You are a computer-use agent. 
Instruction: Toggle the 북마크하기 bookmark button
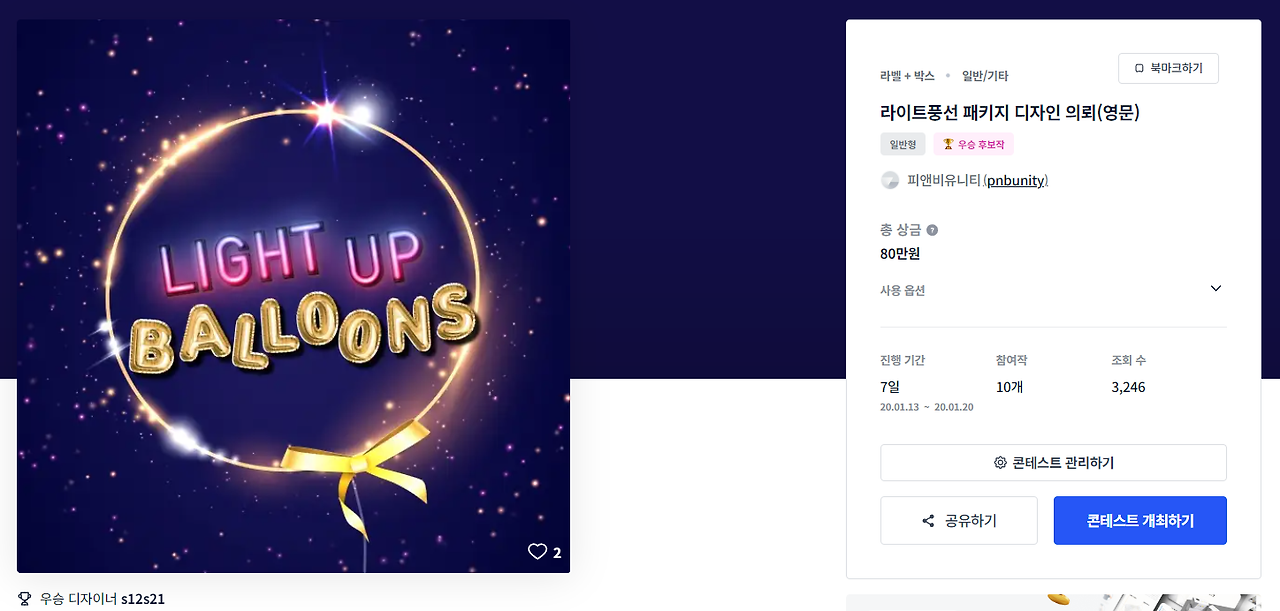click(1168, 69)
